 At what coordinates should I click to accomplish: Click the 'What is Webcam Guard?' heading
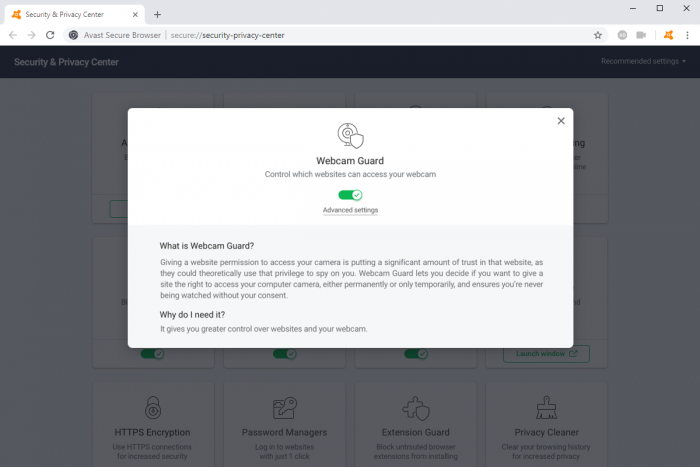pyautogui.click(x=207, y=246)
